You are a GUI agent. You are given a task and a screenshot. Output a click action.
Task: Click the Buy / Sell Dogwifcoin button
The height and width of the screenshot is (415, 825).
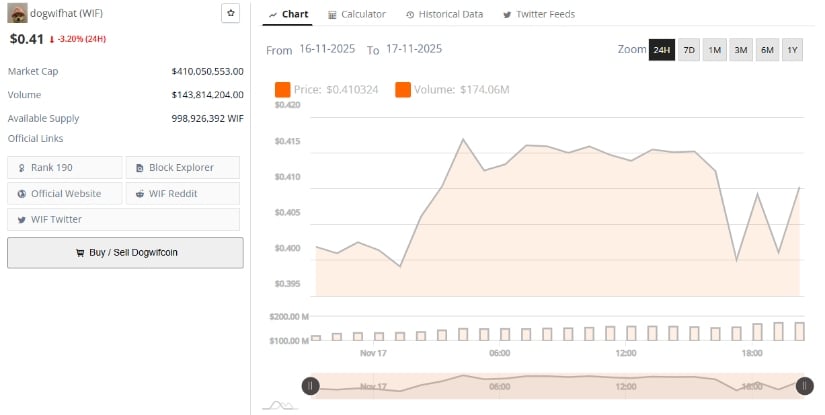point(125,253)
